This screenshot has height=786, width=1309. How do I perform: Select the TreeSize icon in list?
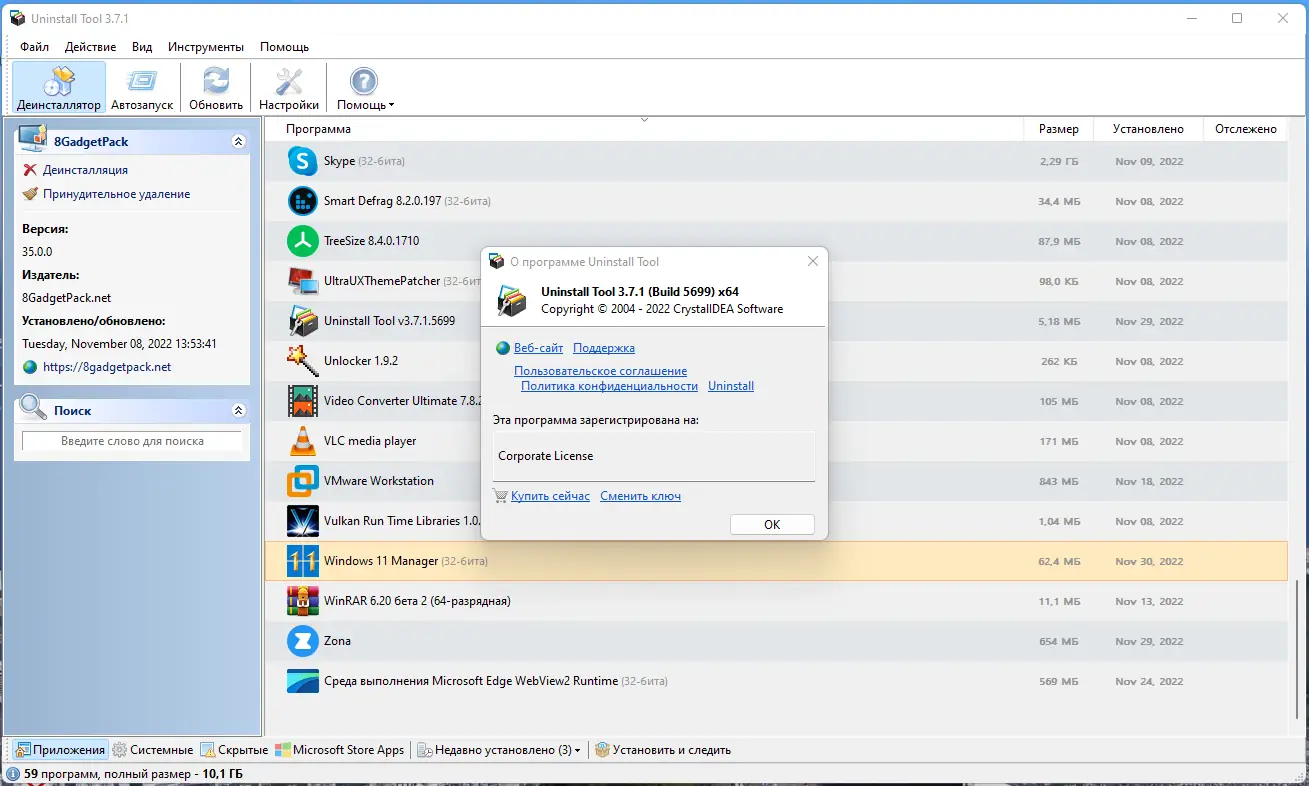[302, 241]
